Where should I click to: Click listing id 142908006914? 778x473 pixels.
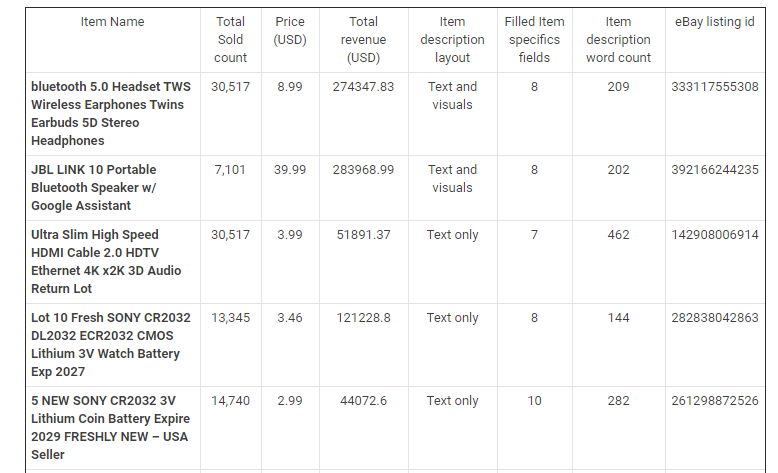coord(714,235)
